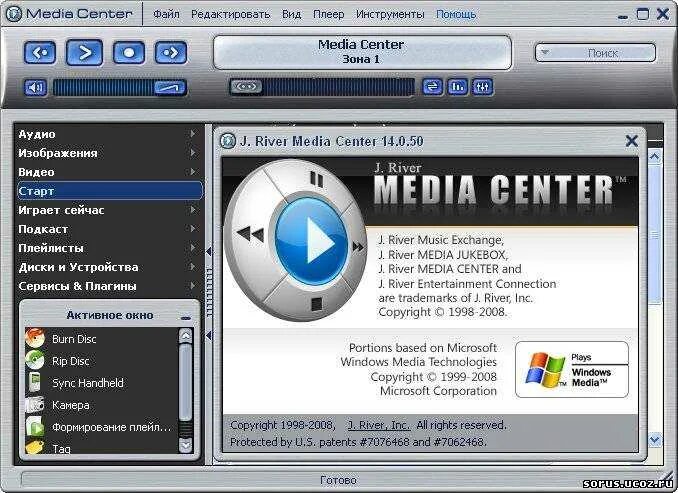Open the visualization spectrum icon

click(x=457, y=87)
